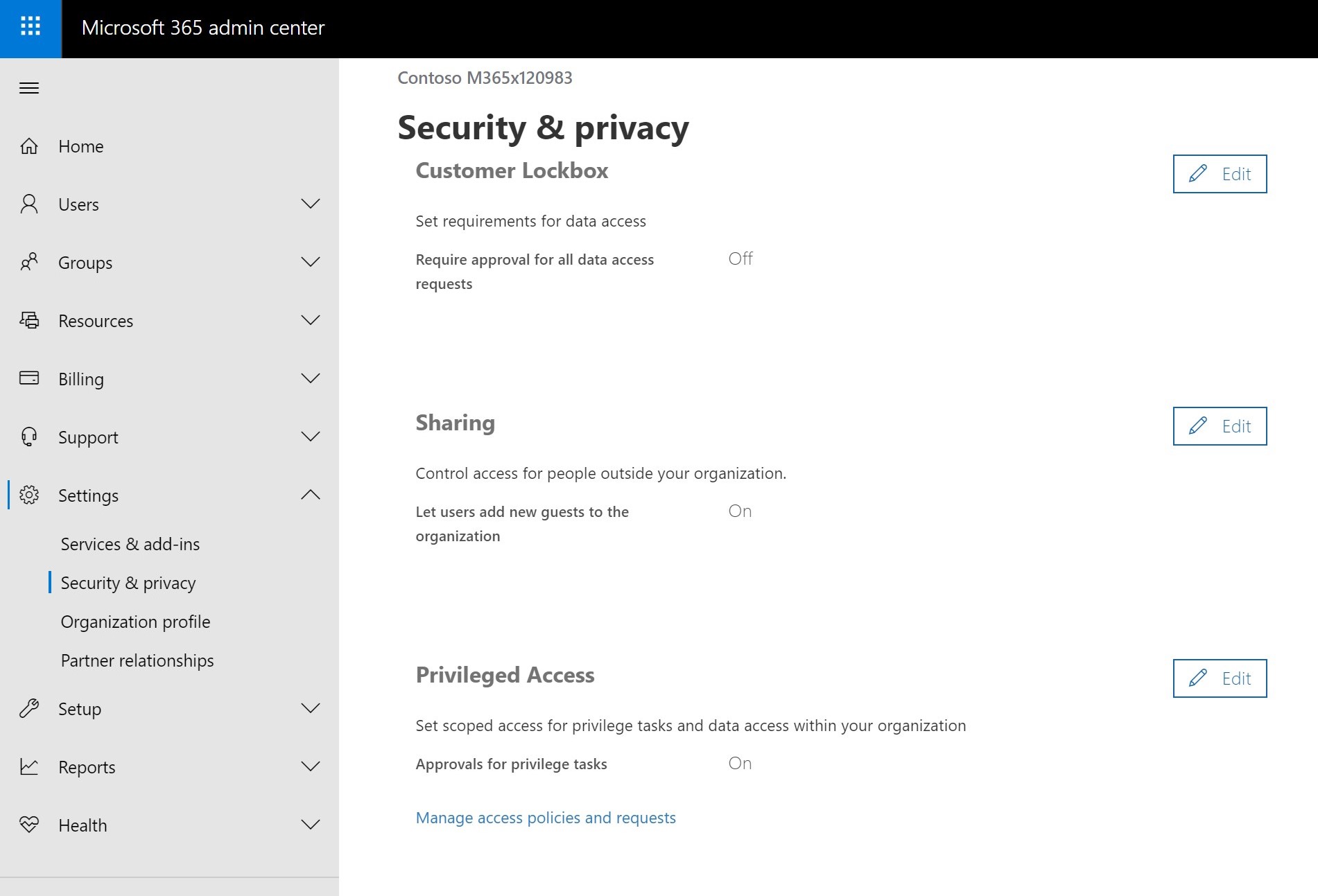Click Edit for the Sharing section
The width and height of the screenshot is (1318, 896).
point(1219,426)
